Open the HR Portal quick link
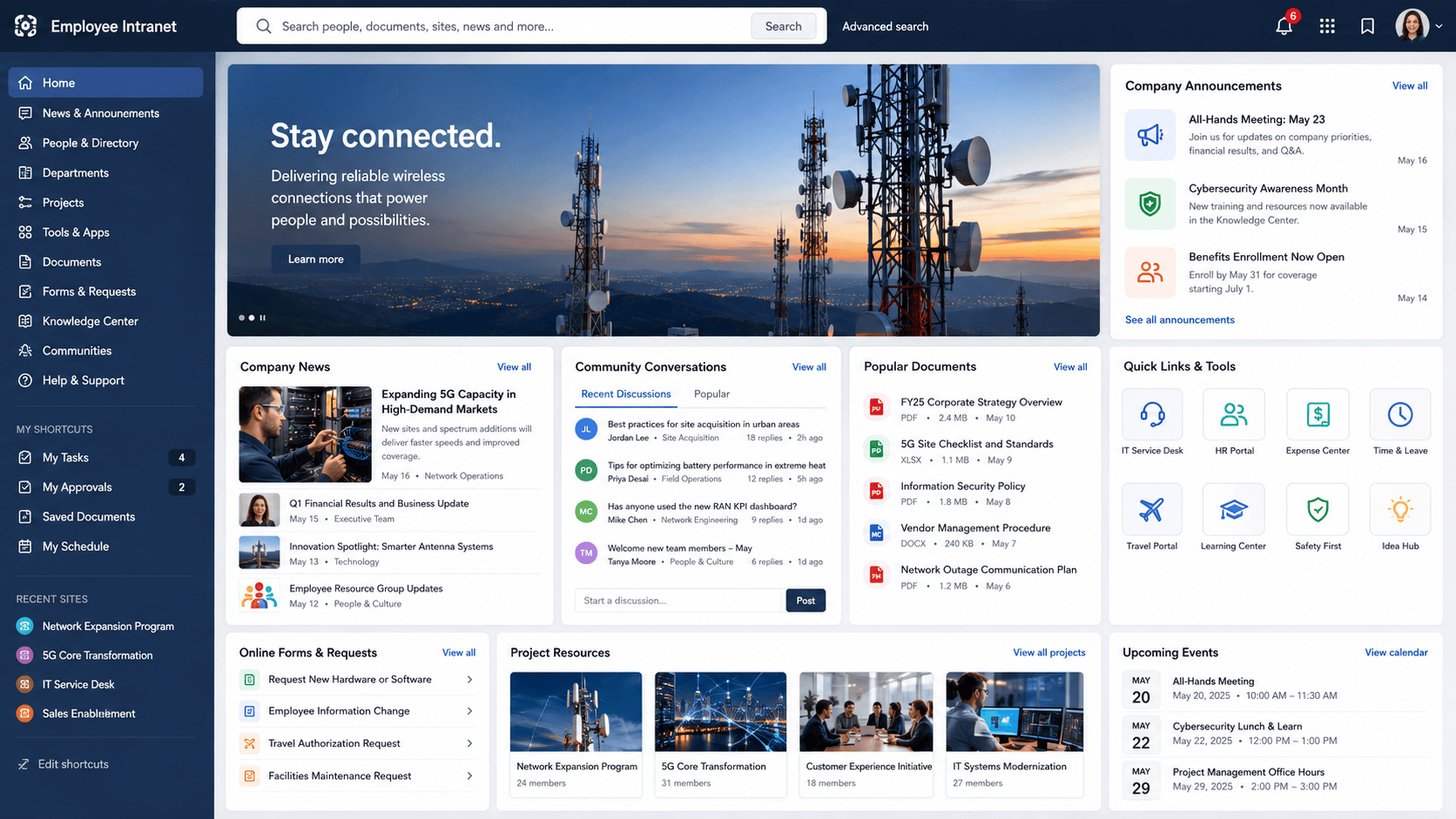The image size is (1456, 819). pyautogui.click(x=1234, y=415)
